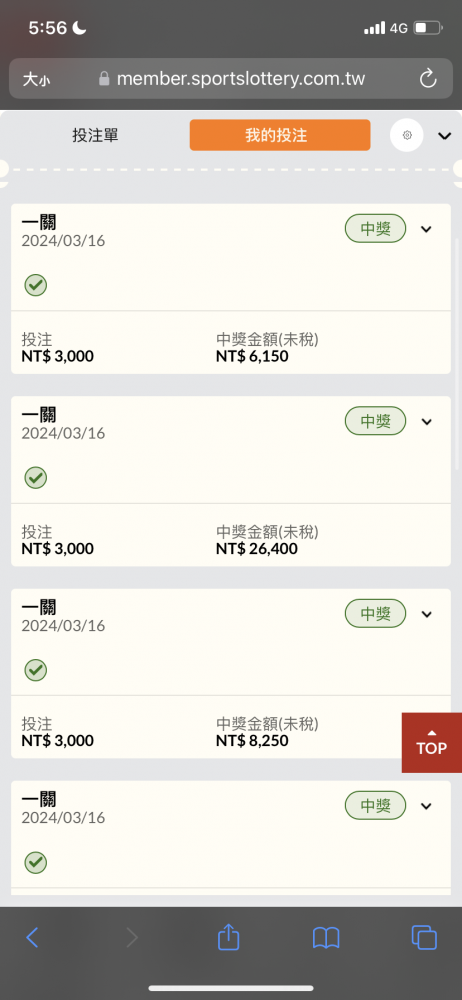Tap the text size 大小 control

pyautogui.click(x=36, y=79)
